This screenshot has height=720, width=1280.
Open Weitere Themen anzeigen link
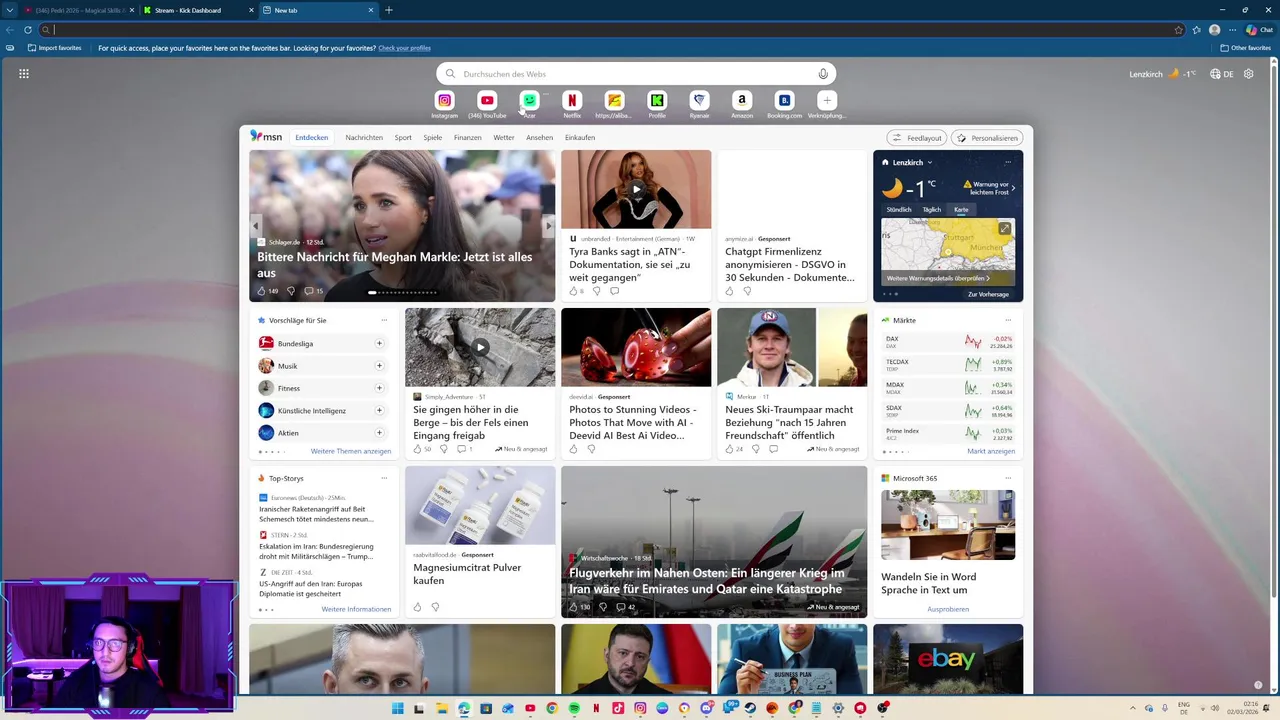point(351,451)
